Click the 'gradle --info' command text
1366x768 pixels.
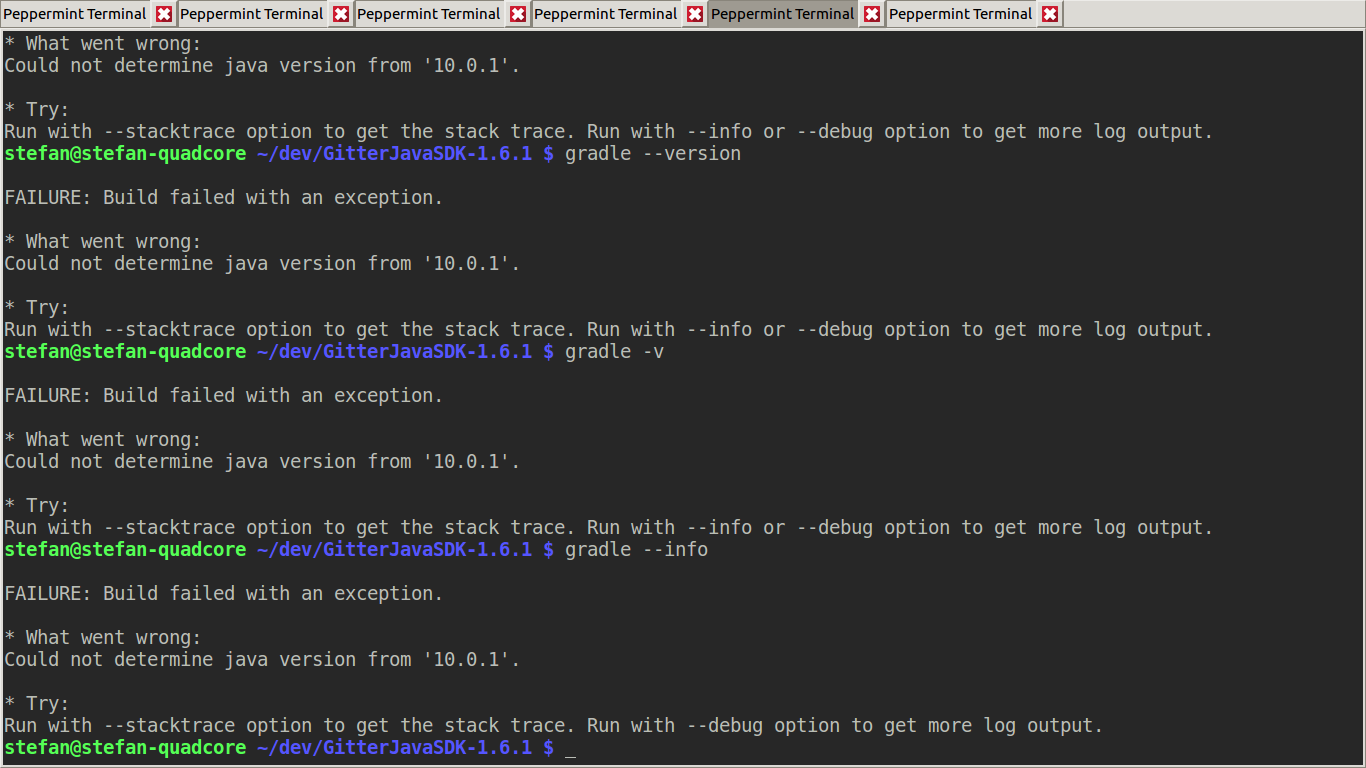[636, 550]
